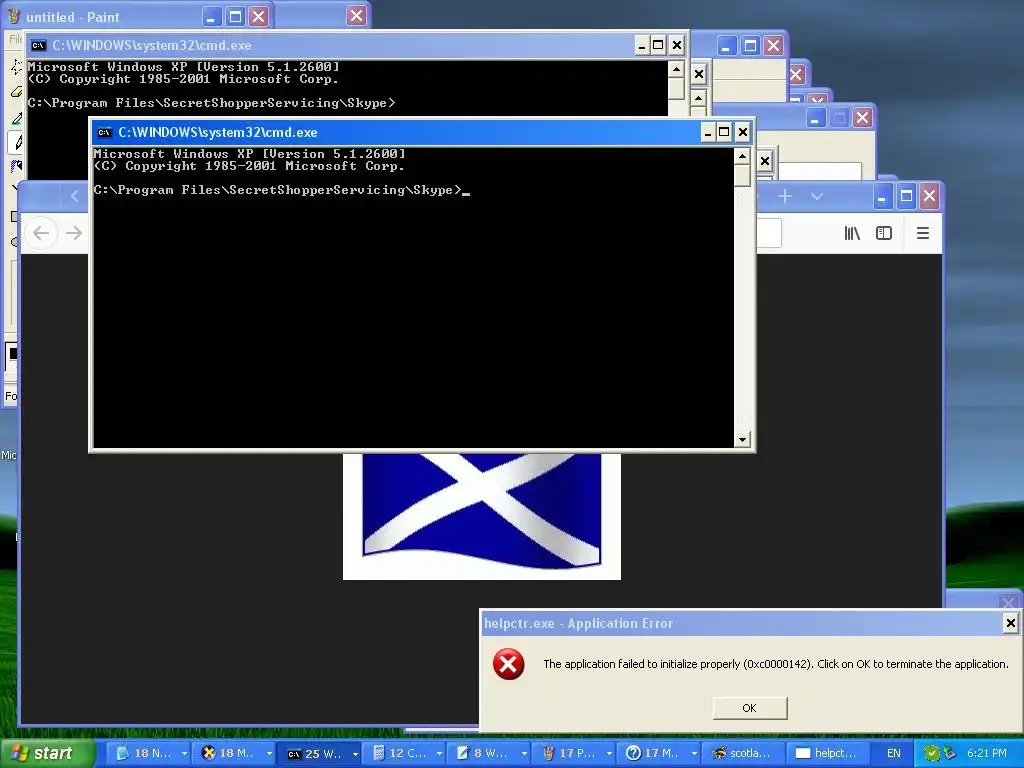Expand the '25 W..' taskbar group arrow
The height and width of the screenshot is (768, 1024).
click(x=355, y=754)
